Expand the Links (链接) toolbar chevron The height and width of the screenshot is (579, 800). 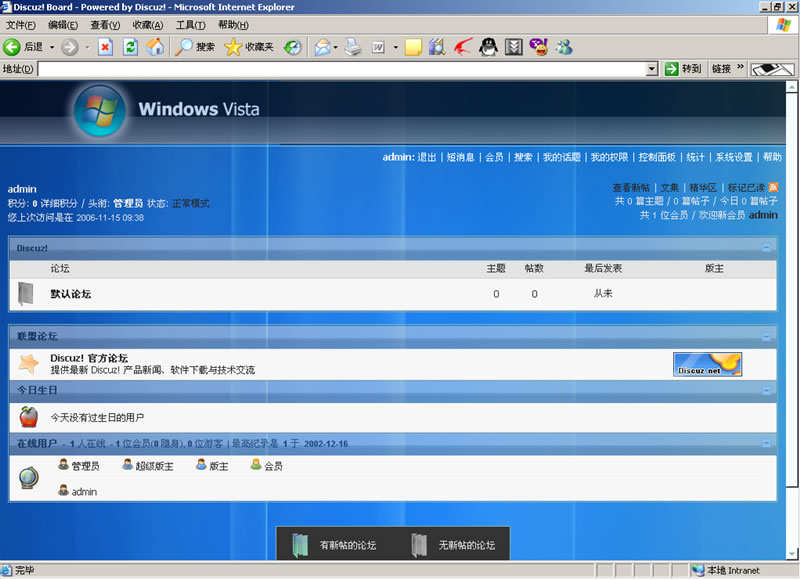pyautogui.click(x=740, y=67)
